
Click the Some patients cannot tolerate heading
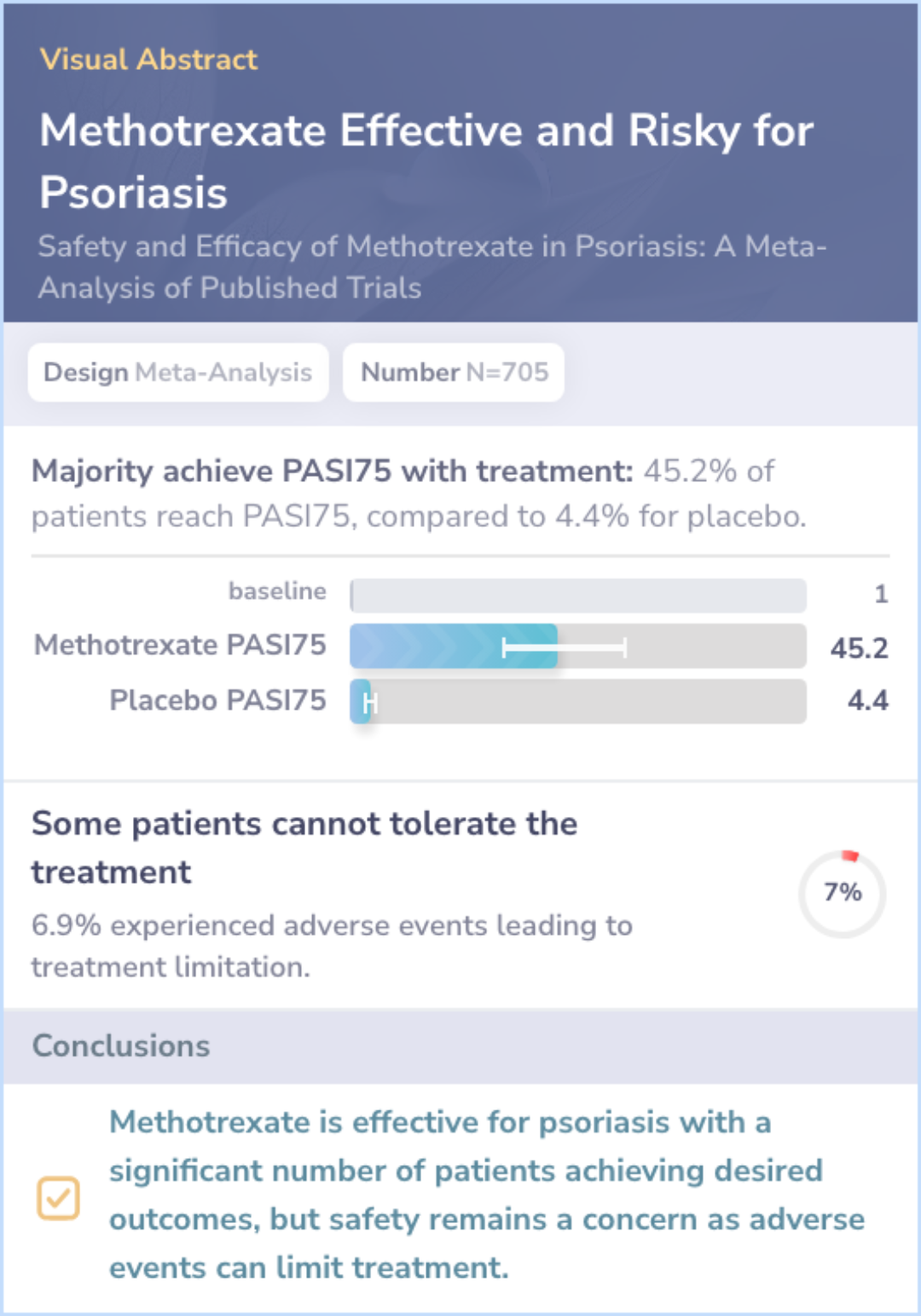304,847
